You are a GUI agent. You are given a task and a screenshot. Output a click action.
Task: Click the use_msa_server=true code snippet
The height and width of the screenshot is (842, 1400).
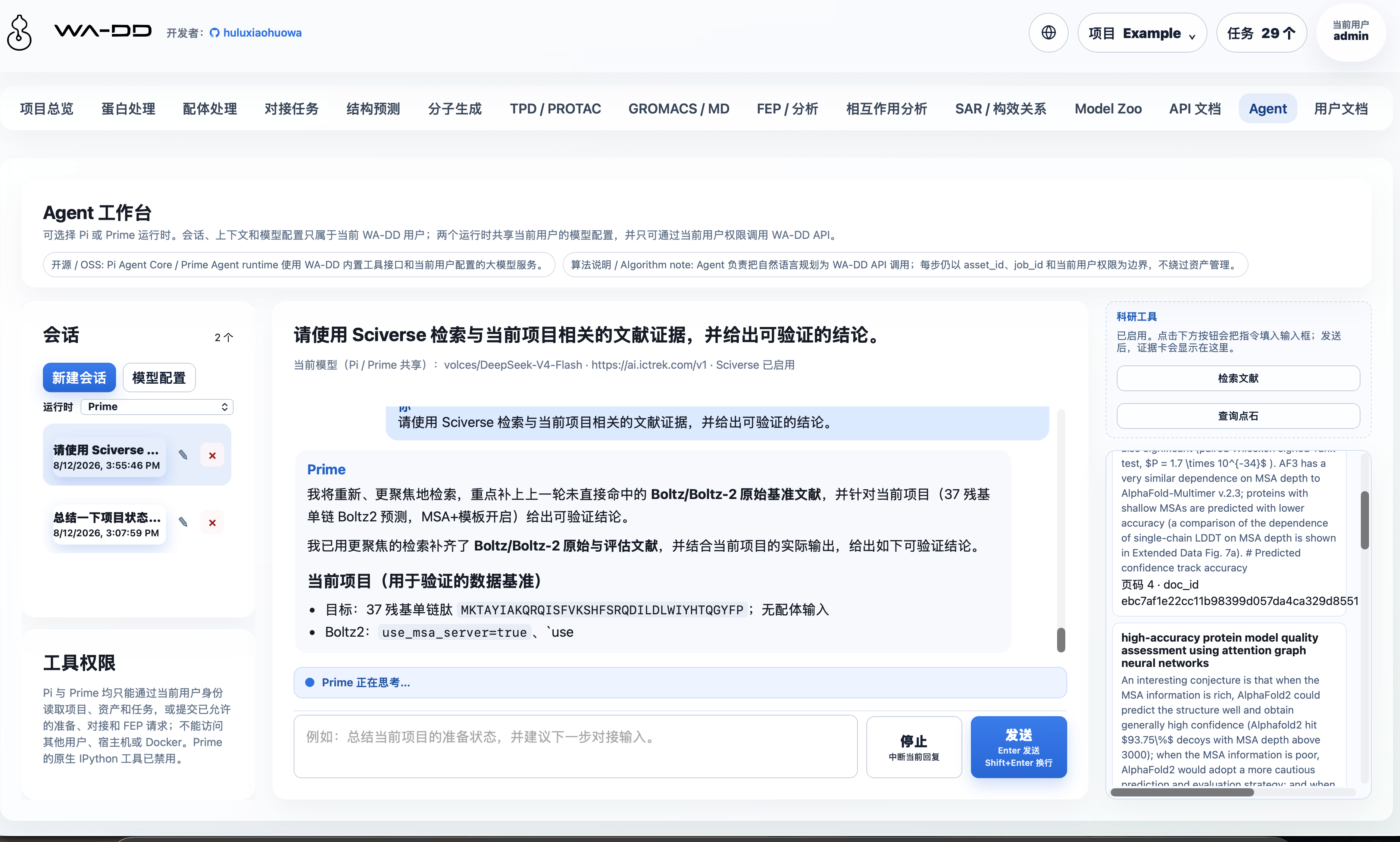point(454,633)
